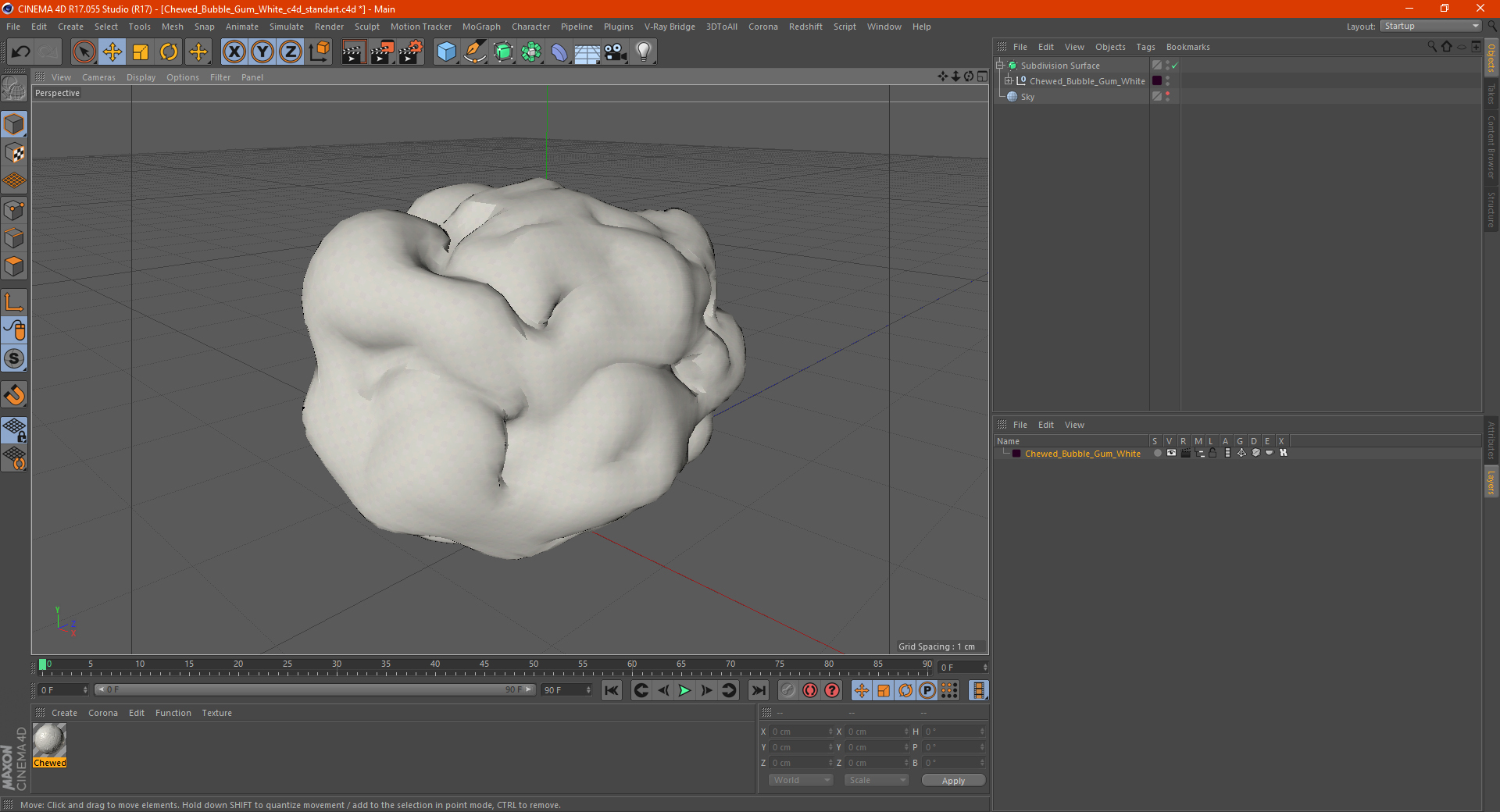Click the preview range slider bar
This screenshot has width=1500, height=812.
[x=316, y=689]
